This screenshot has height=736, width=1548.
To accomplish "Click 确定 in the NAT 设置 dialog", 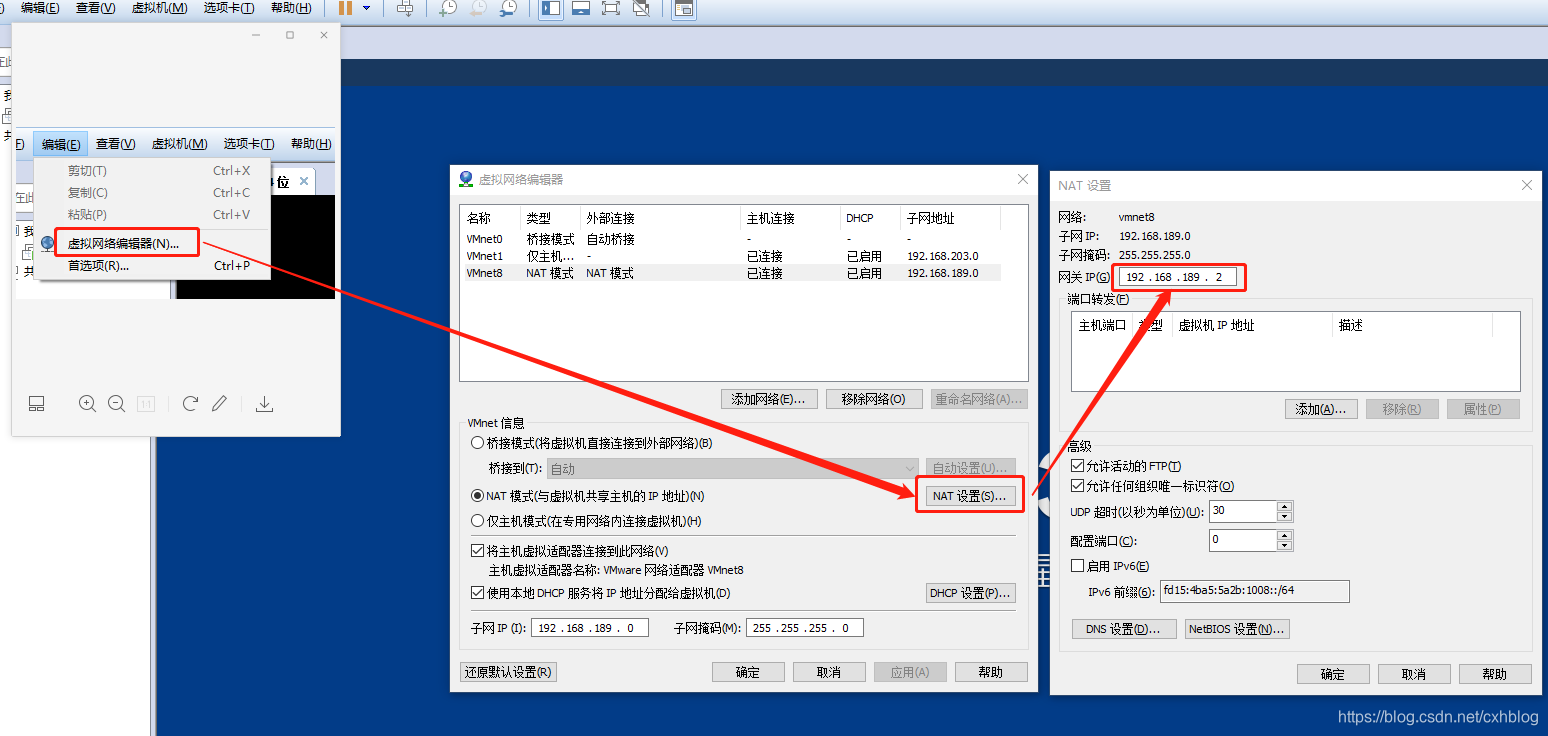I will pos(1333,674).
